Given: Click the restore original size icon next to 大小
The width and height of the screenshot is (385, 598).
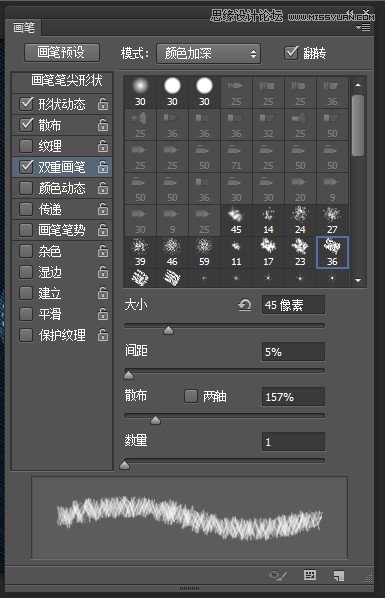Looking at the screenshot, I should click(x=245, y=305).
